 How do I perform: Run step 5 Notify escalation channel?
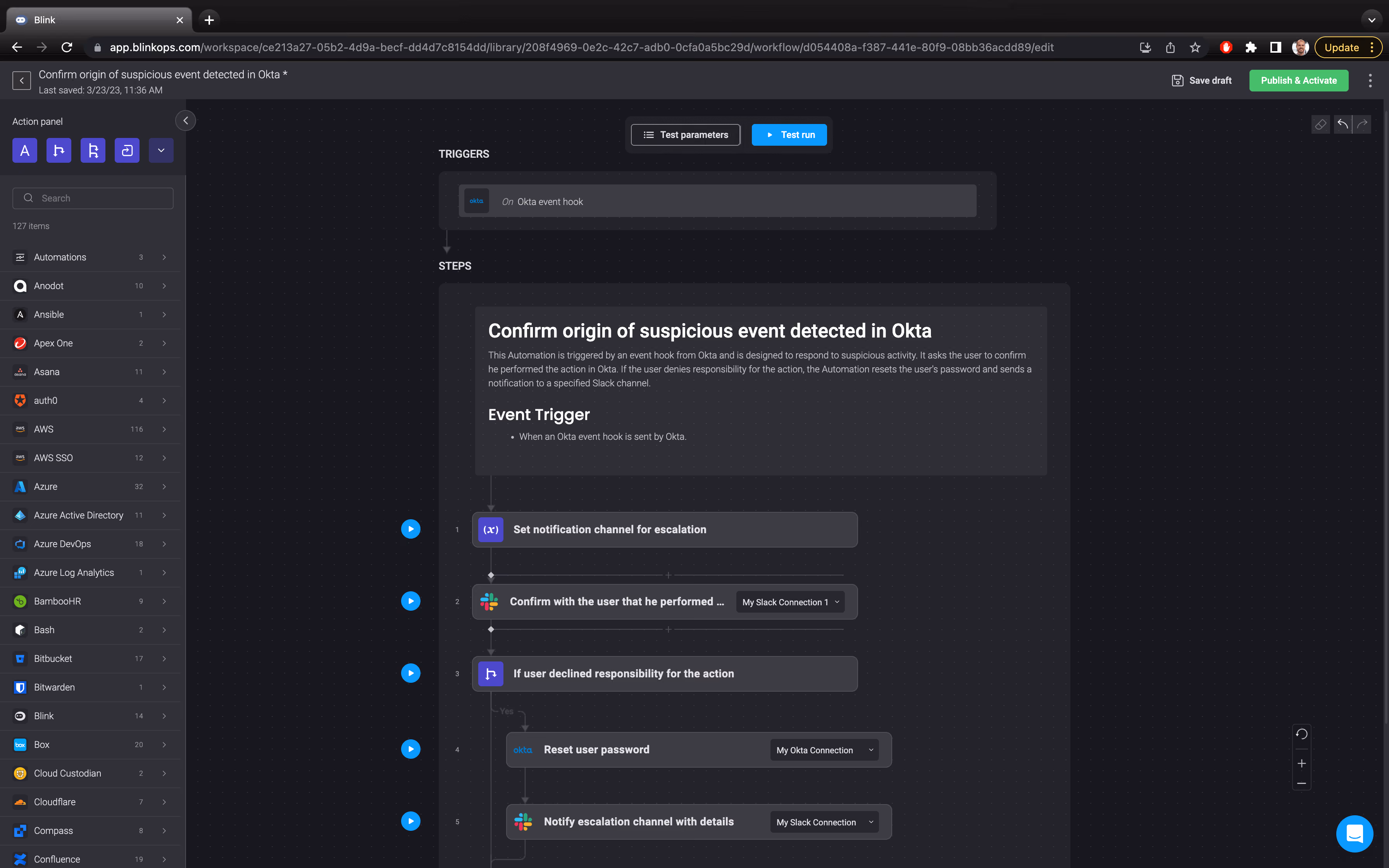(x=410, y=821)
